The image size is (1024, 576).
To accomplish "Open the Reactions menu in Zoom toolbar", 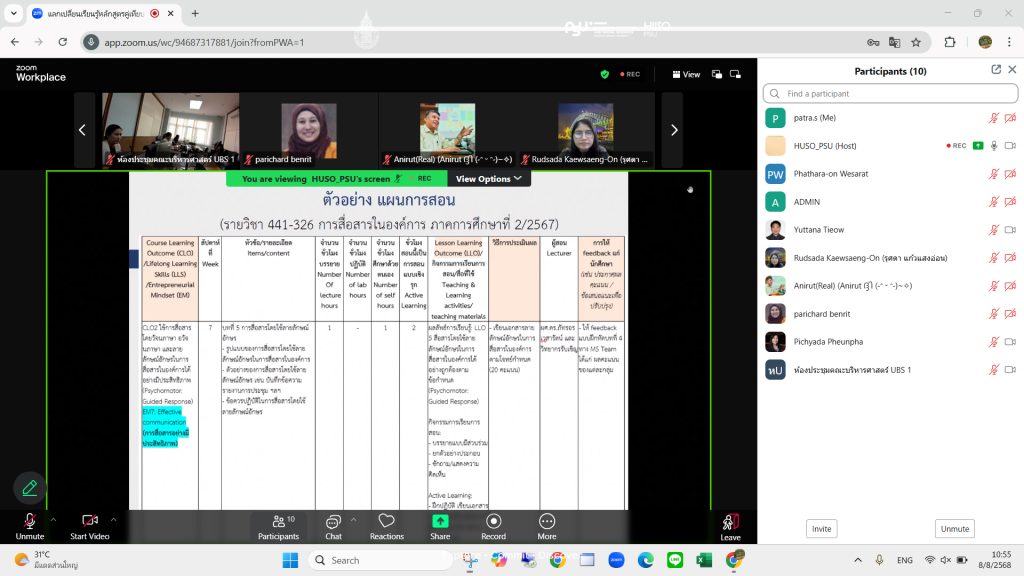I will 386,526.
